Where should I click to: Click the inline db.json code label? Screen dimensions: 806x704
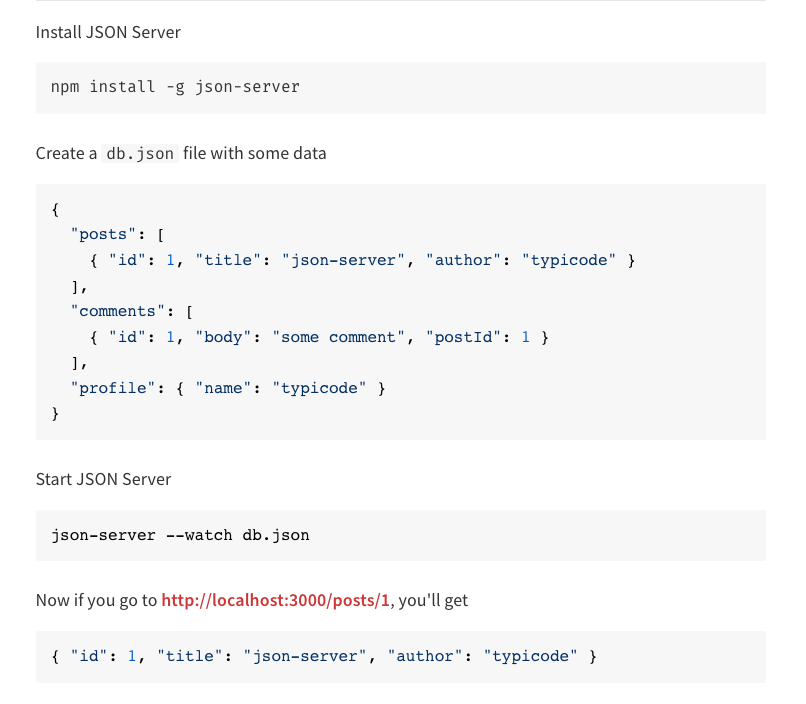point(140,154)
